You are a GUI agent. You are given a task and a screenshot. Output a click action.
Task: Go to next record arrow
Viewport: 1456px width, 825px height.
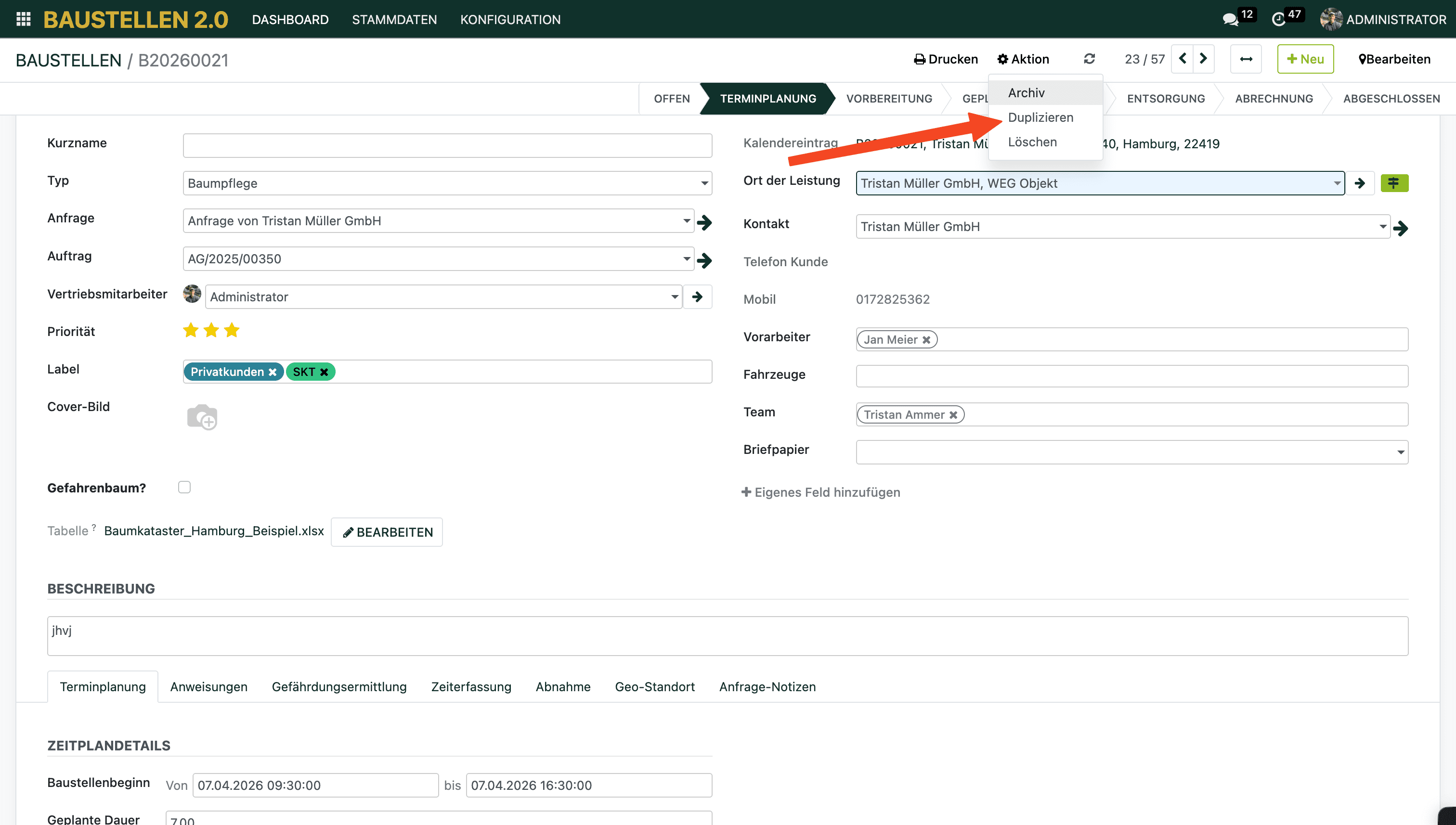(1203, 59)
